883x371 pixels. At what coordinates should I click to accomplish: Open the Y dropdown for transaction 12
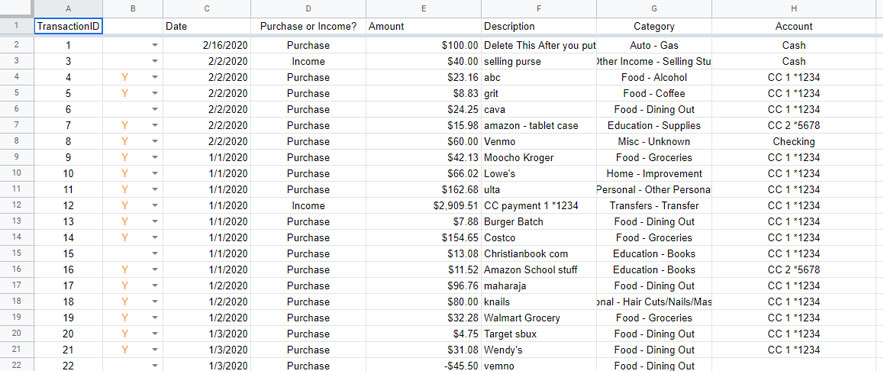155,205
